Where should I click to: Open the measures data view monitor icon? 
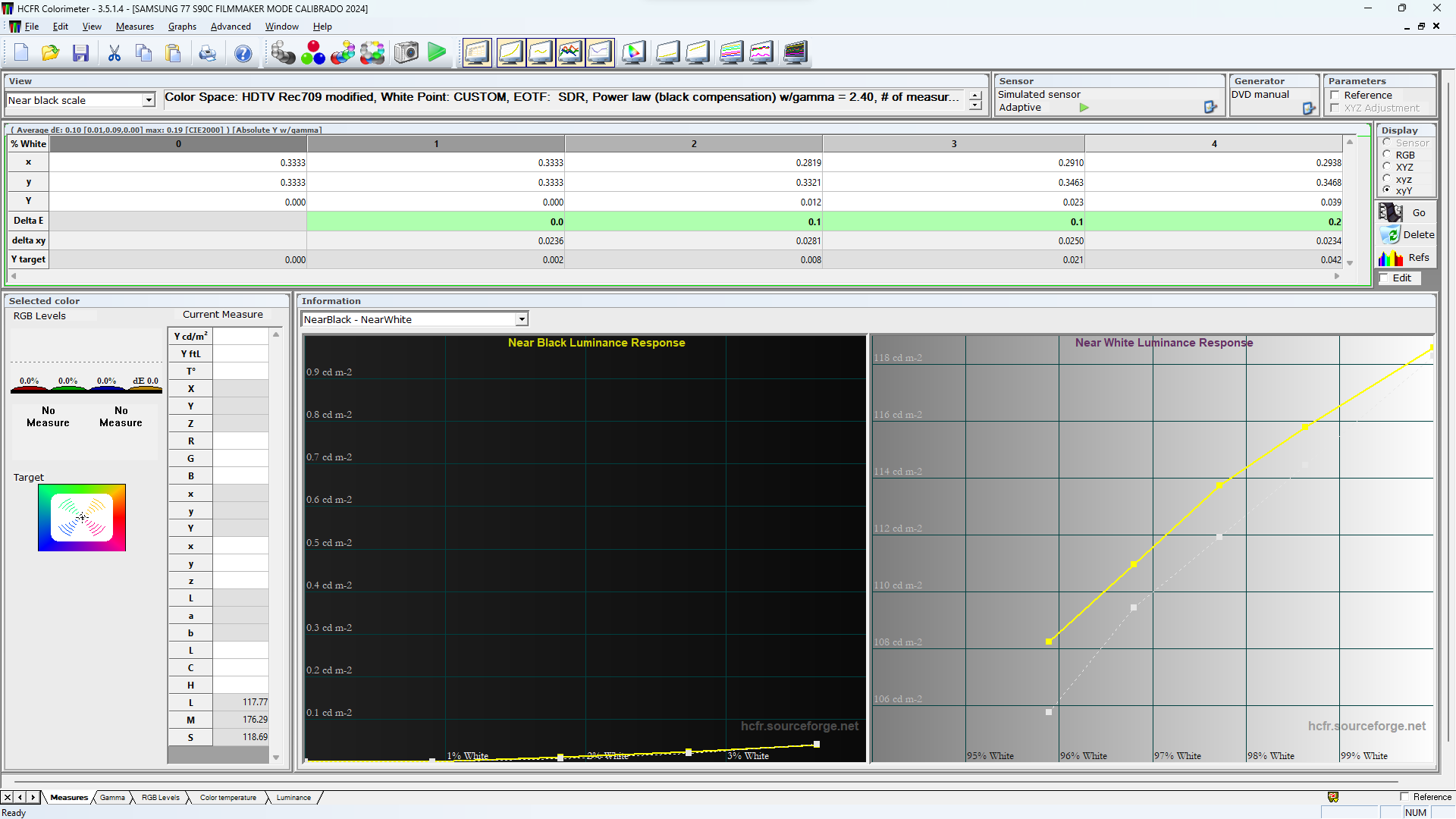tap(478, 53)
